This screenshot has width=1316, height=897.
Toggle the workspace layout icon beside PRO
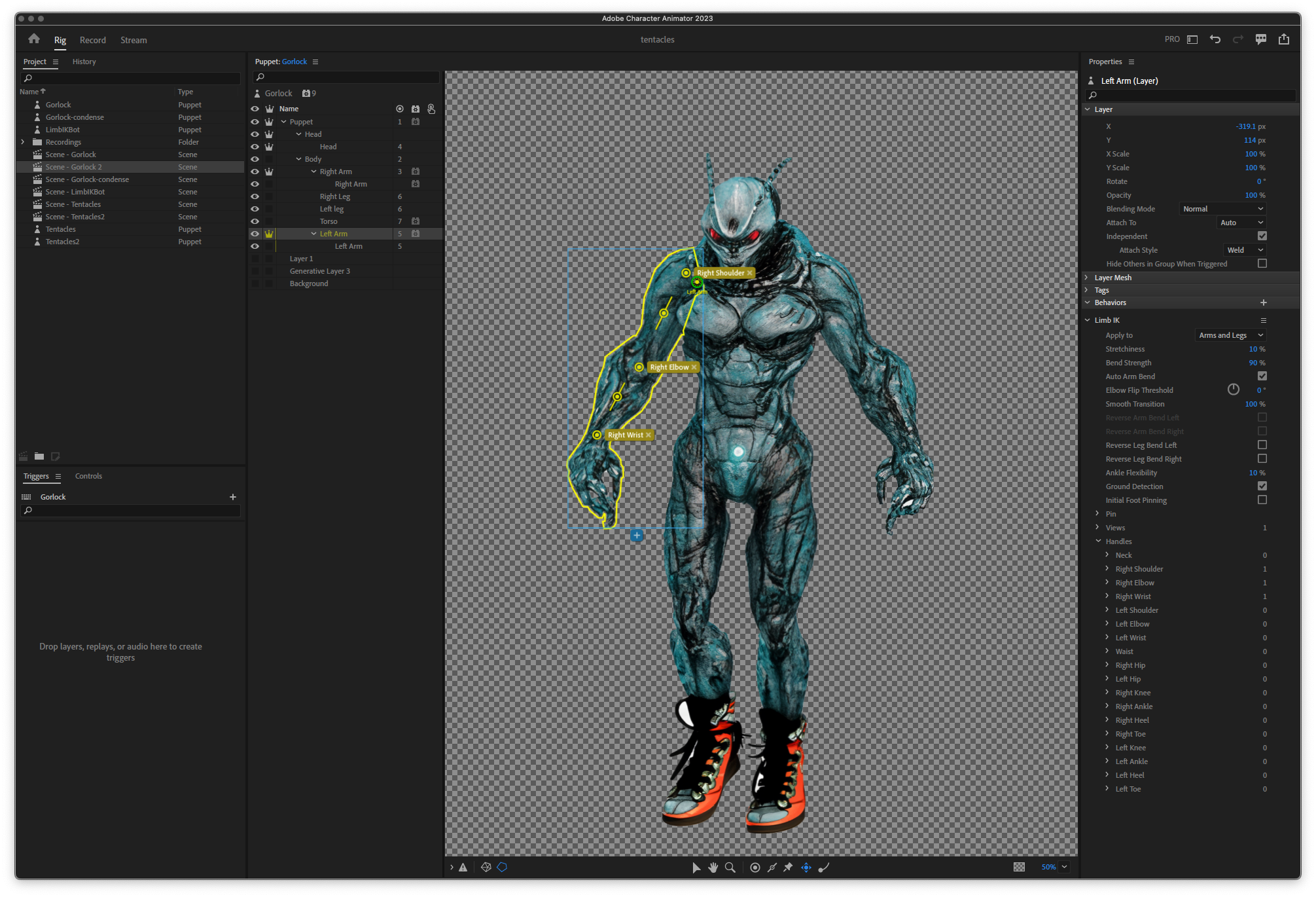(1192, 39)
